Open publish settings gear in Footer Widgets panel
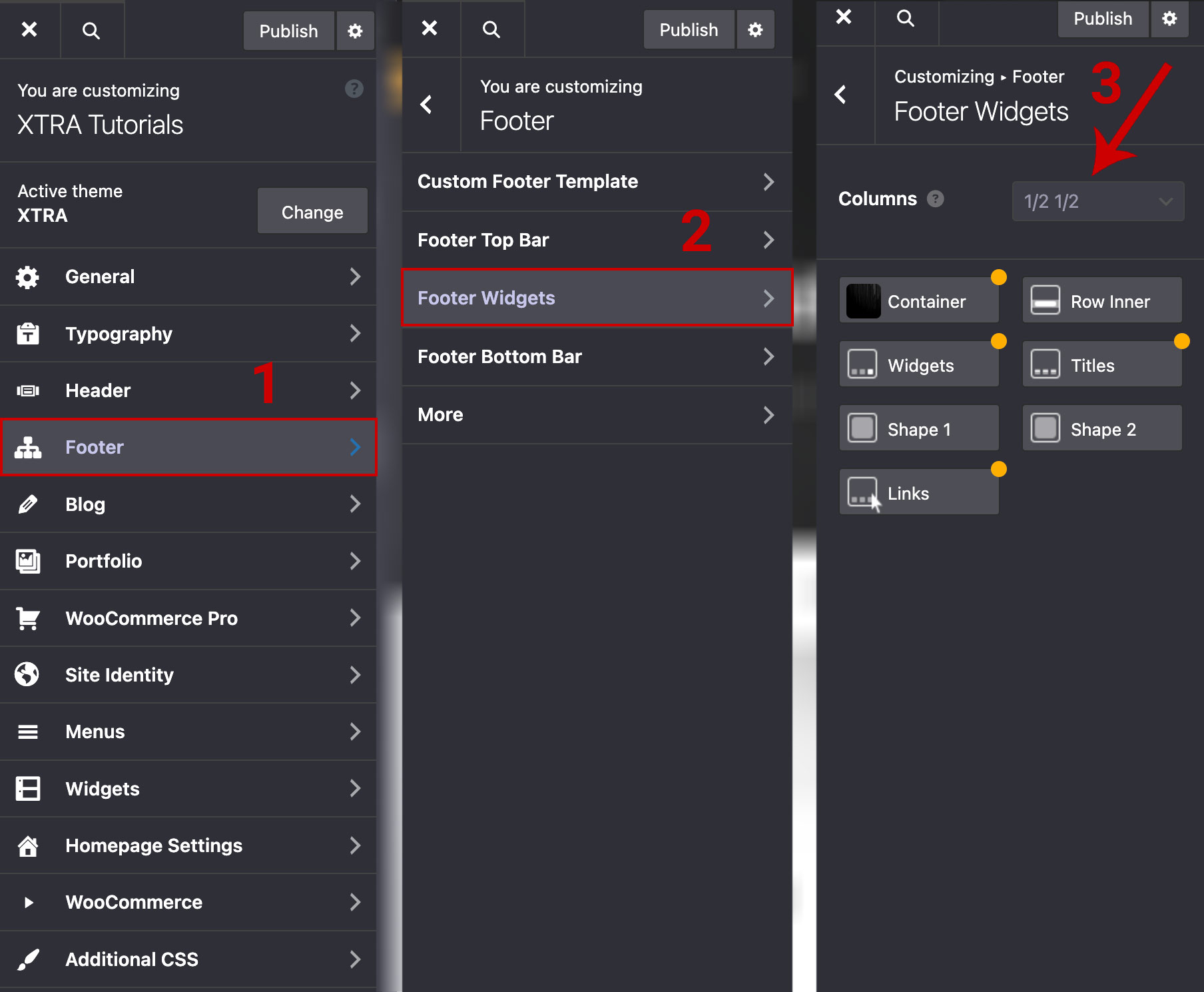 (1169, 19)
